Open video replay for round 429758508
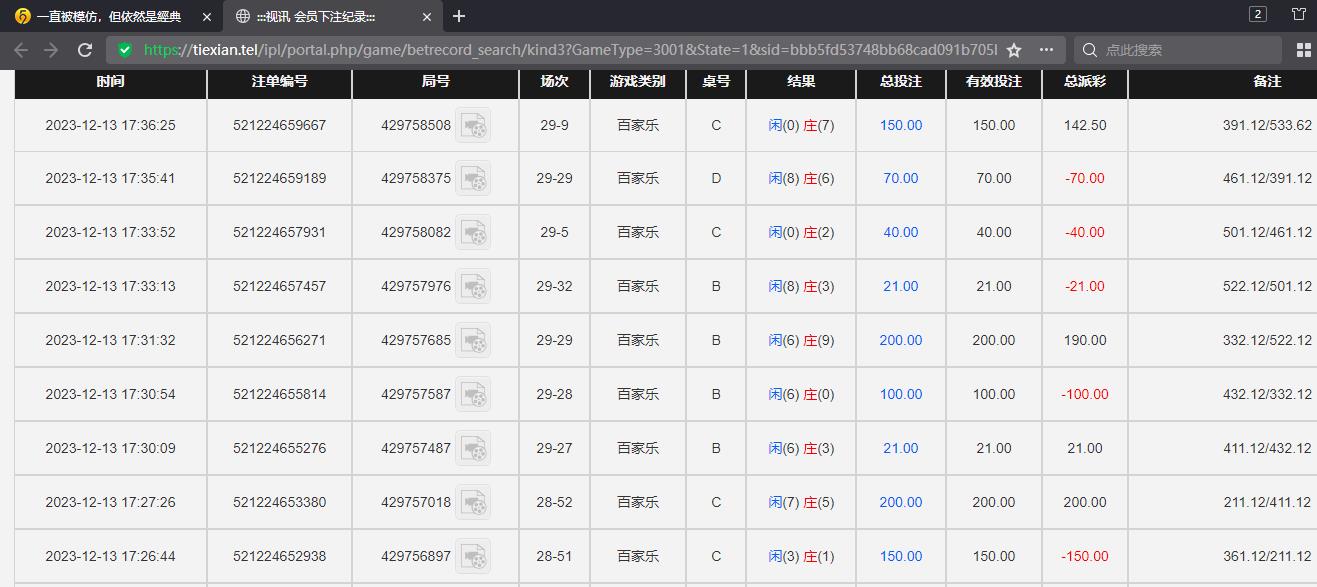 473,126
